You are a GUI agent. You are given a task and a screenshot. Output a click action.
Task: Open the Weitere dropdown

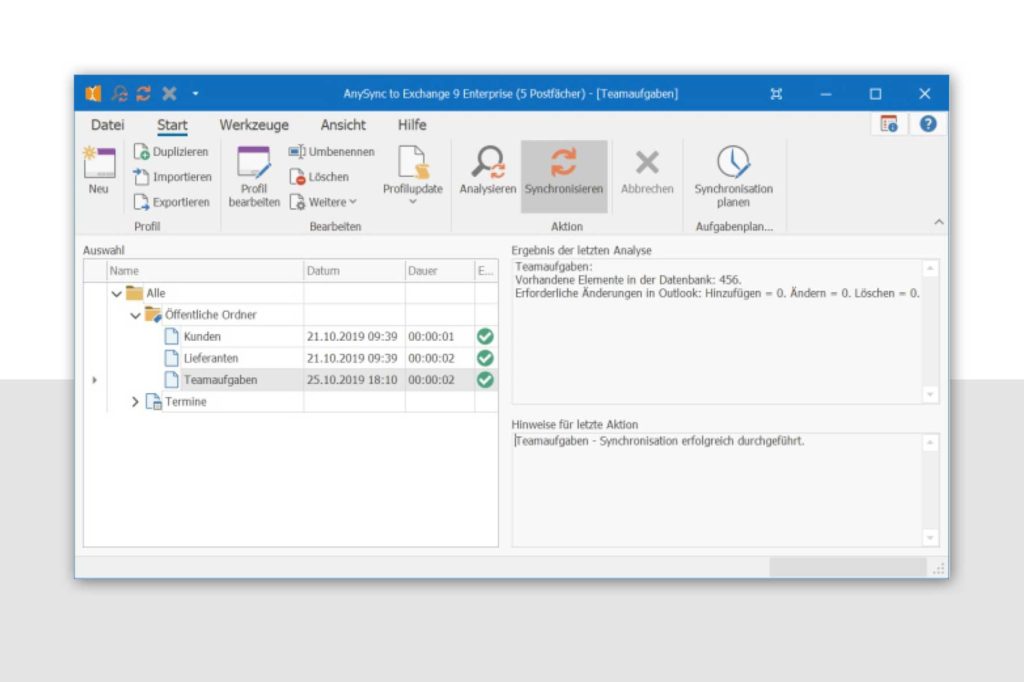(323, 203)
